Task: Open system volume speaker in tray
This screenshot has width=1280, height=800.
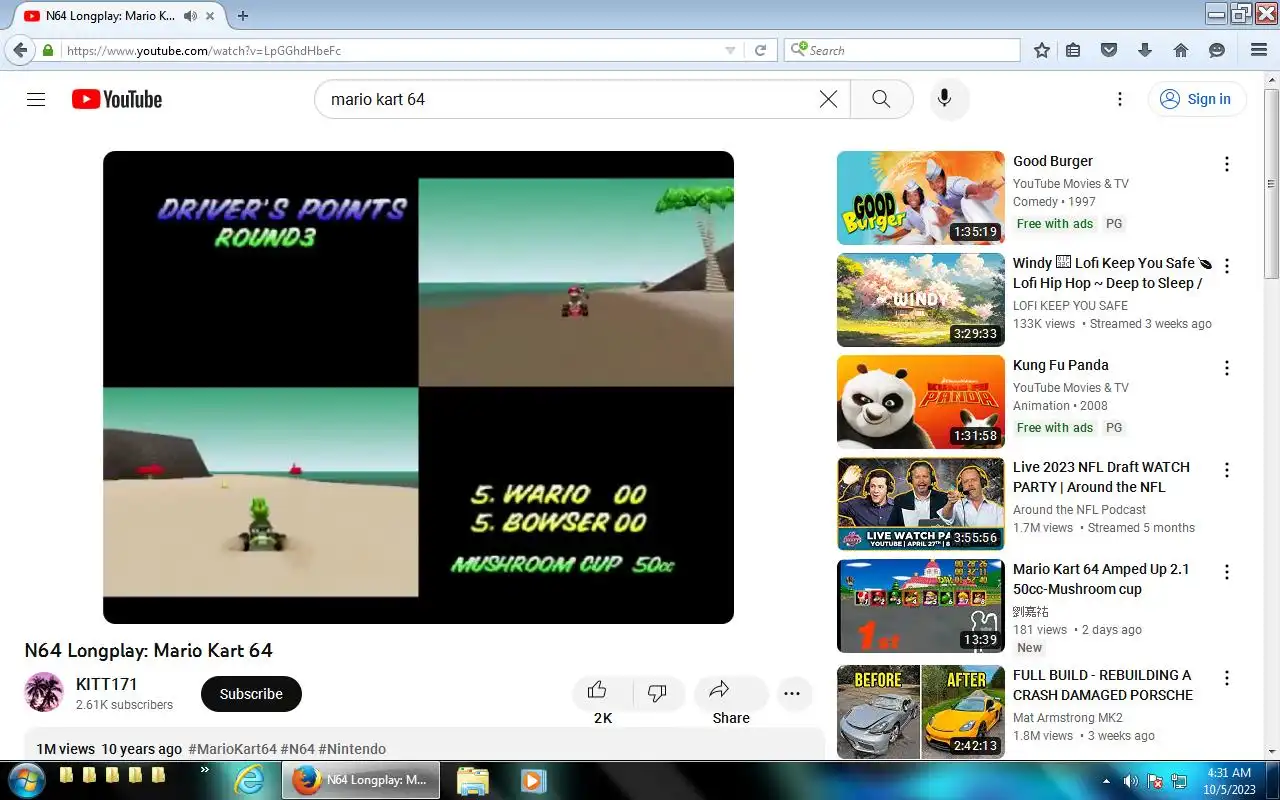Action: pos(1131,781)
